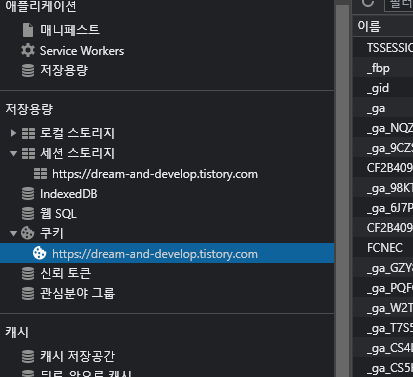
Task: Open the 매니페스트 item
Action: tap(69, 30)
